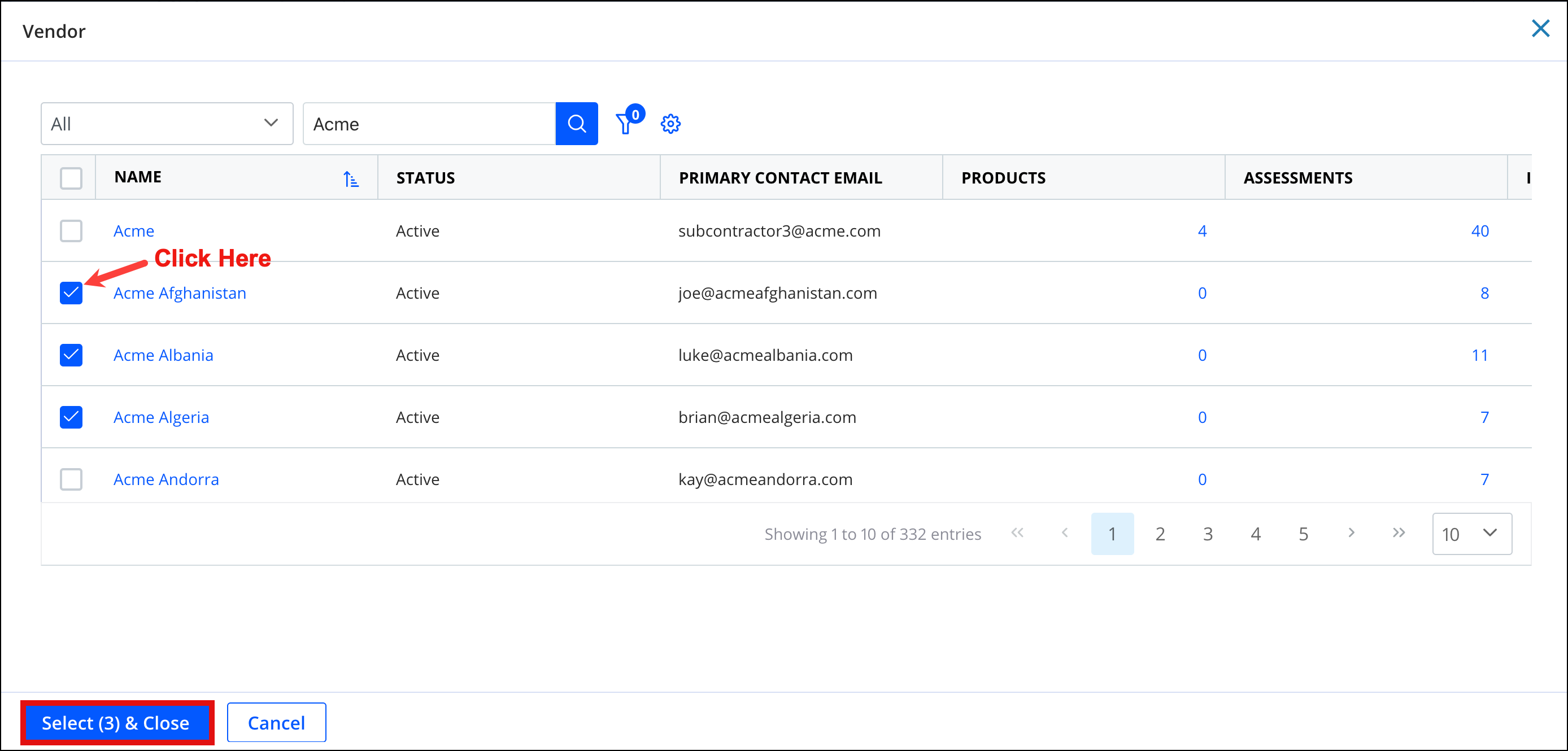This screenshot has width=1568, height=751.
Task: Switch to page 4
Action: tap(1255, 534)
